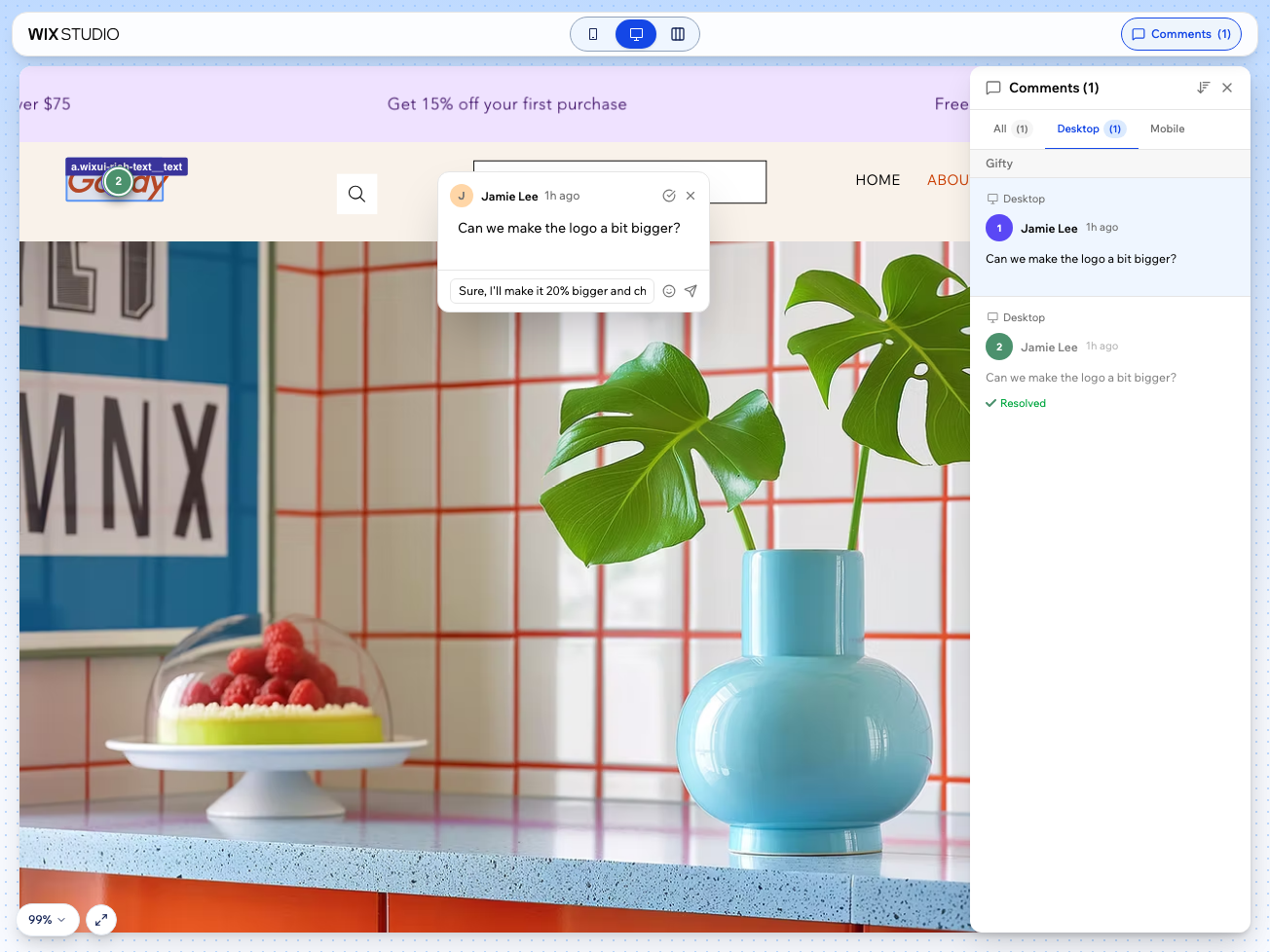Open the Comments (1) button
Viewport: 1270px width, 952px height.
pos(1181,34)
